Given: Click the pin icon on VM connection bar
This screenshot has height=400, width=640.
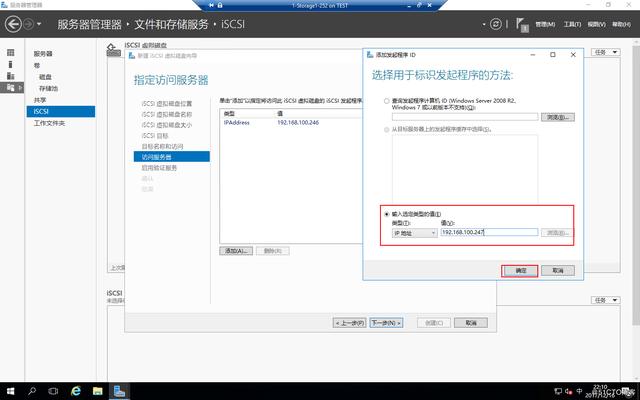Looking at the screenshot, I should [x=211, y=5].
